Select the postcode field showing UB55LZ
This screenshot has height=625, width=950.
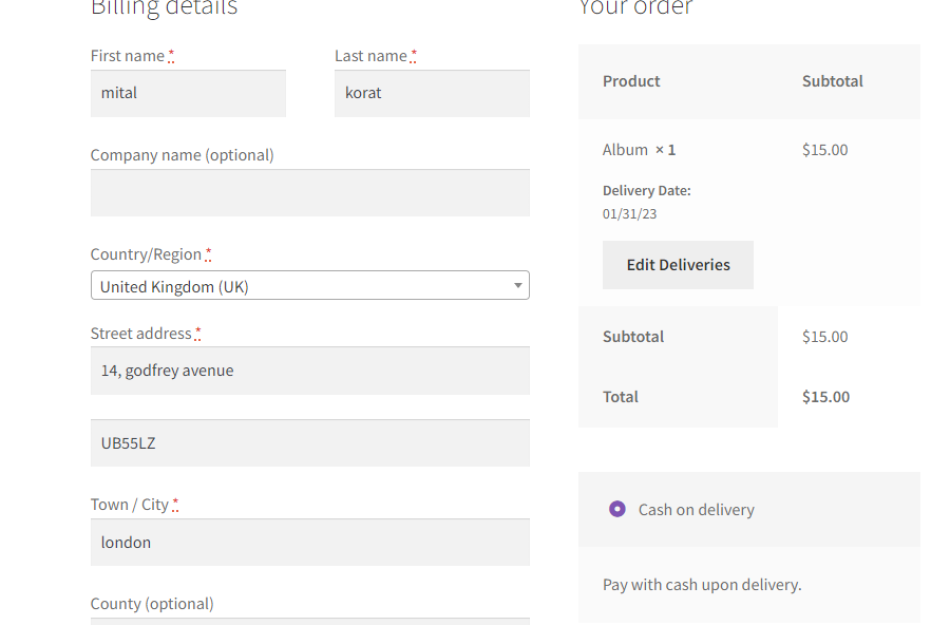[x=310, y=443]
